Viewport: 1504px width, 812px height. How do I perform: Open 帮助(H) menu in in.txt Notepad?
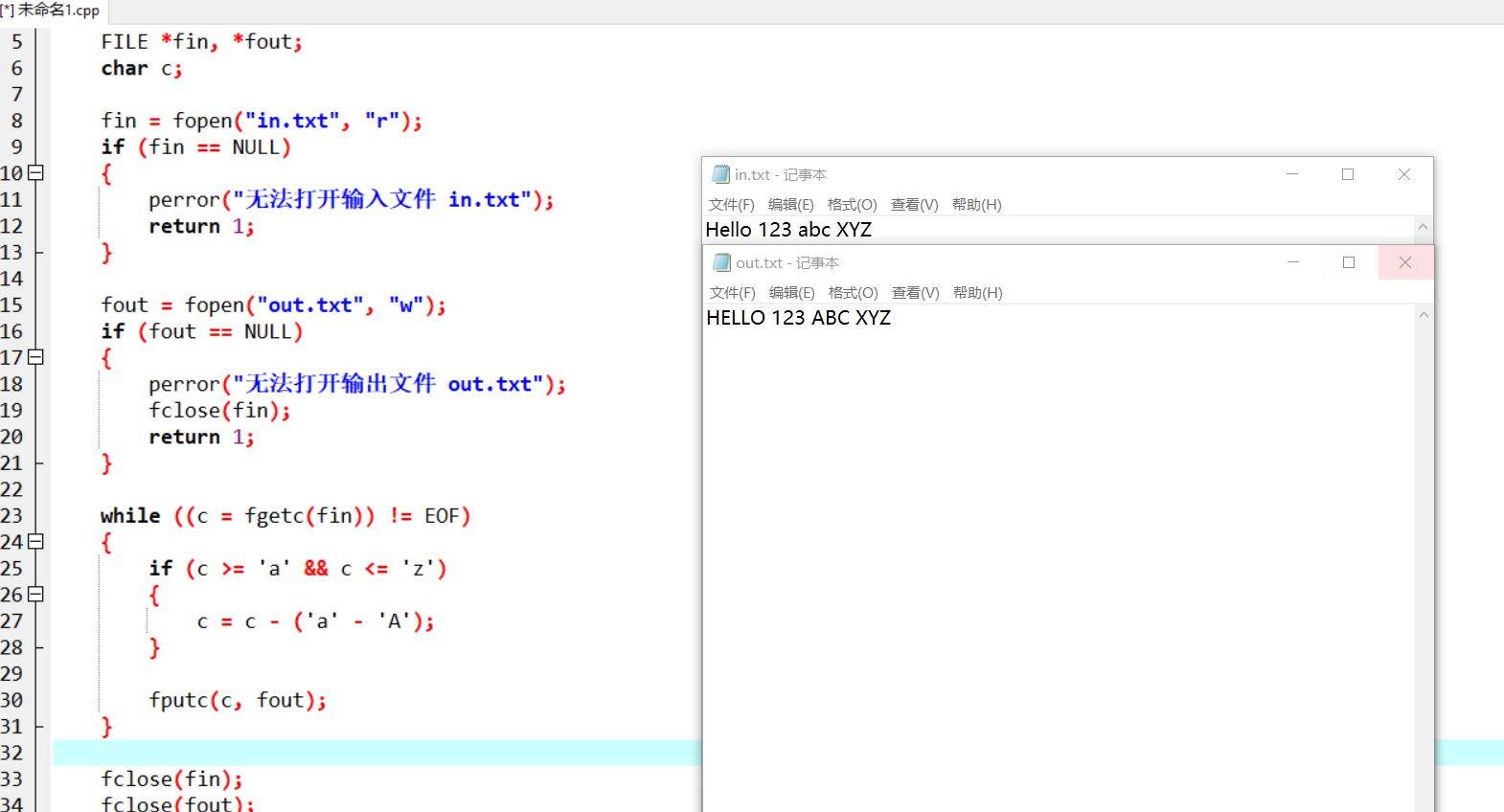(x=977, y=204)
